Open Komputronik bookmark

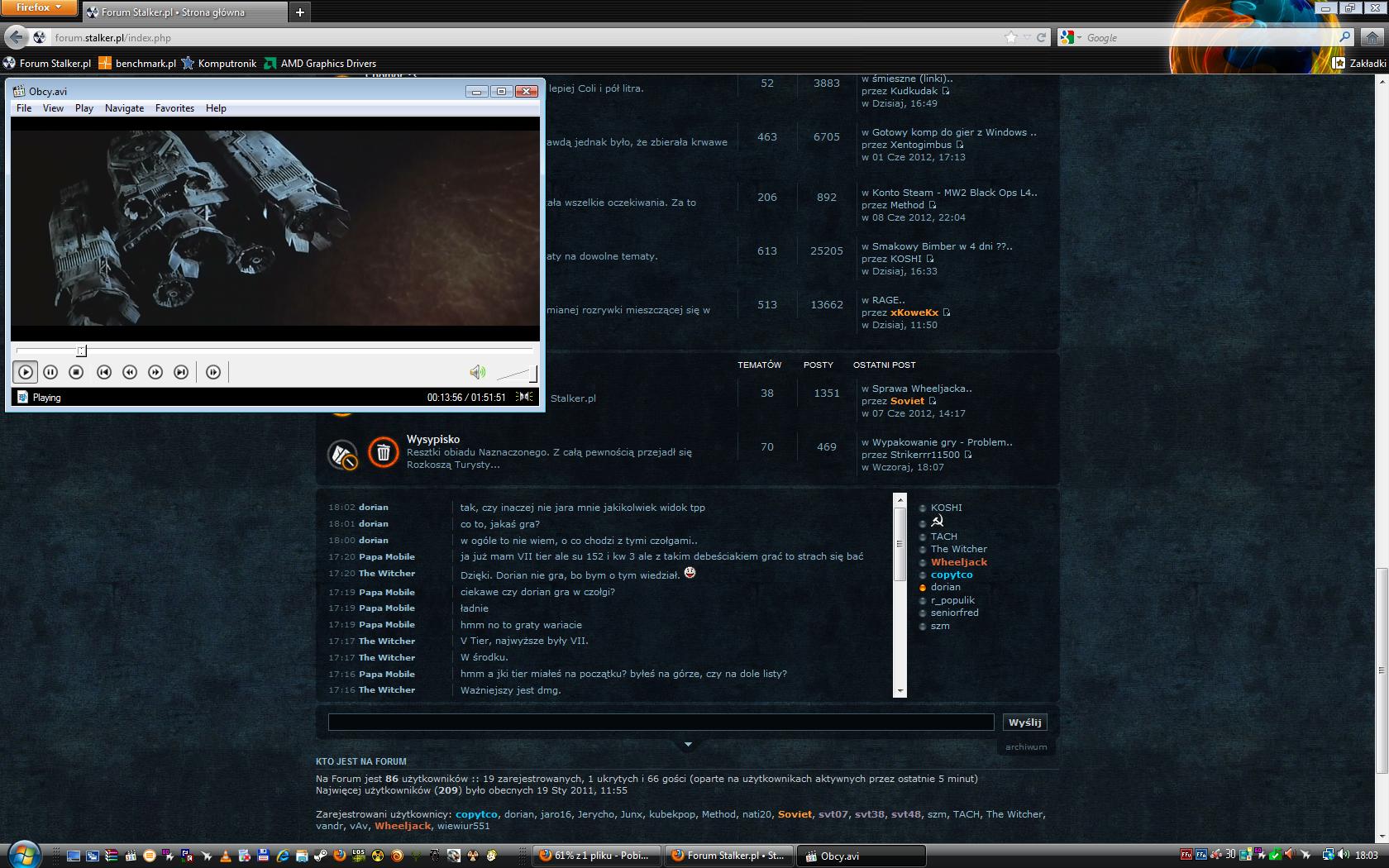pos(219,63)
